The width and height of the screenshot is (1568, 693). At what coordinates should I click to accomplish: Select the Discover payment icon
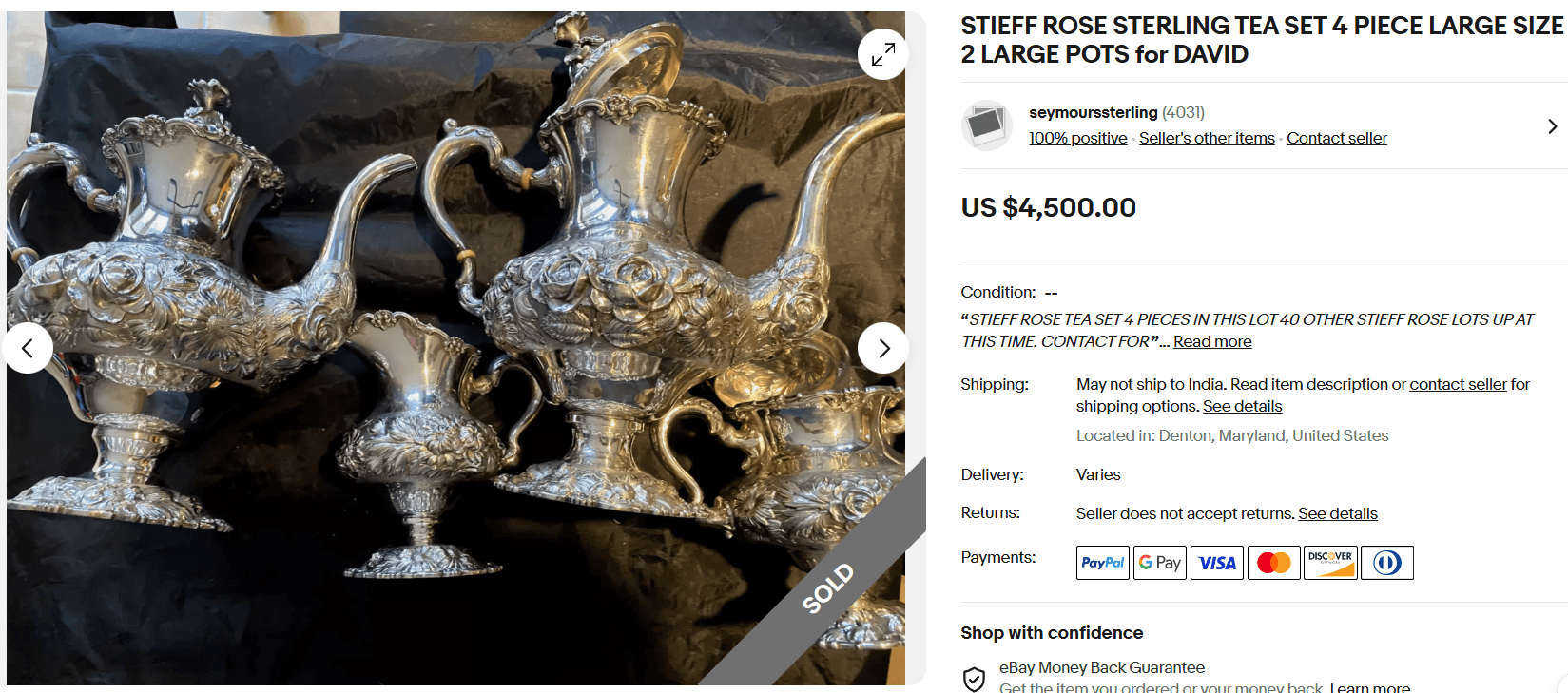pyautogui.click(x=1330, y=562)
